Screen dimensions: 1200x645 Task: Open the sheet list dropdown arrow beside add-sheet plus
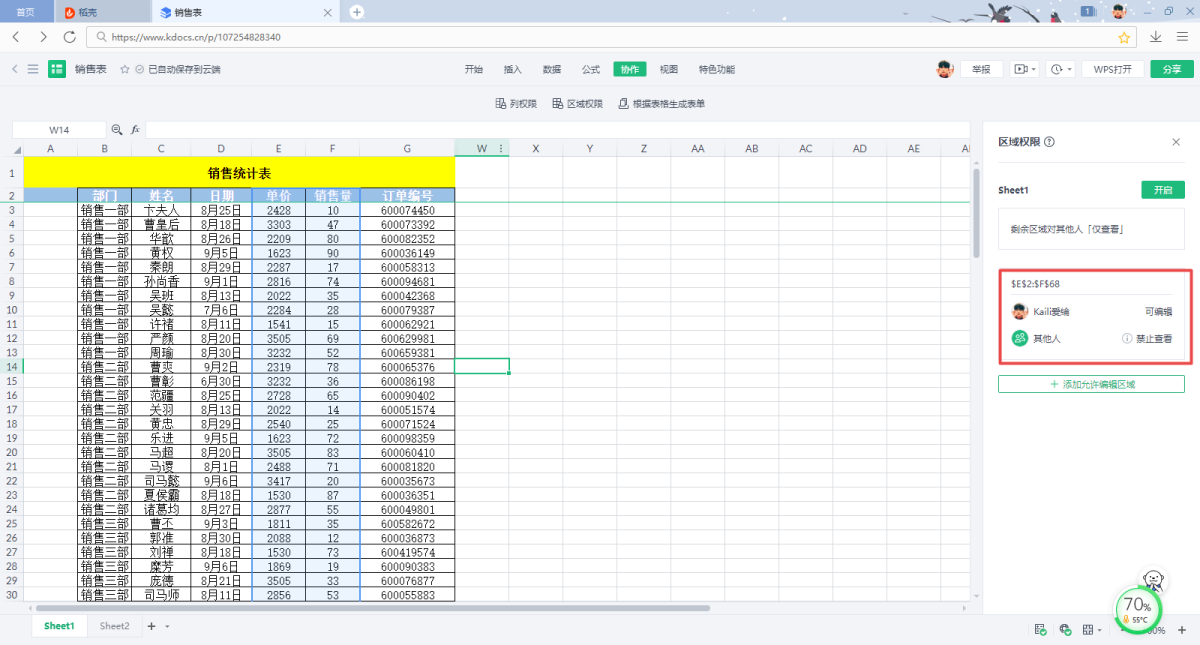167,626
